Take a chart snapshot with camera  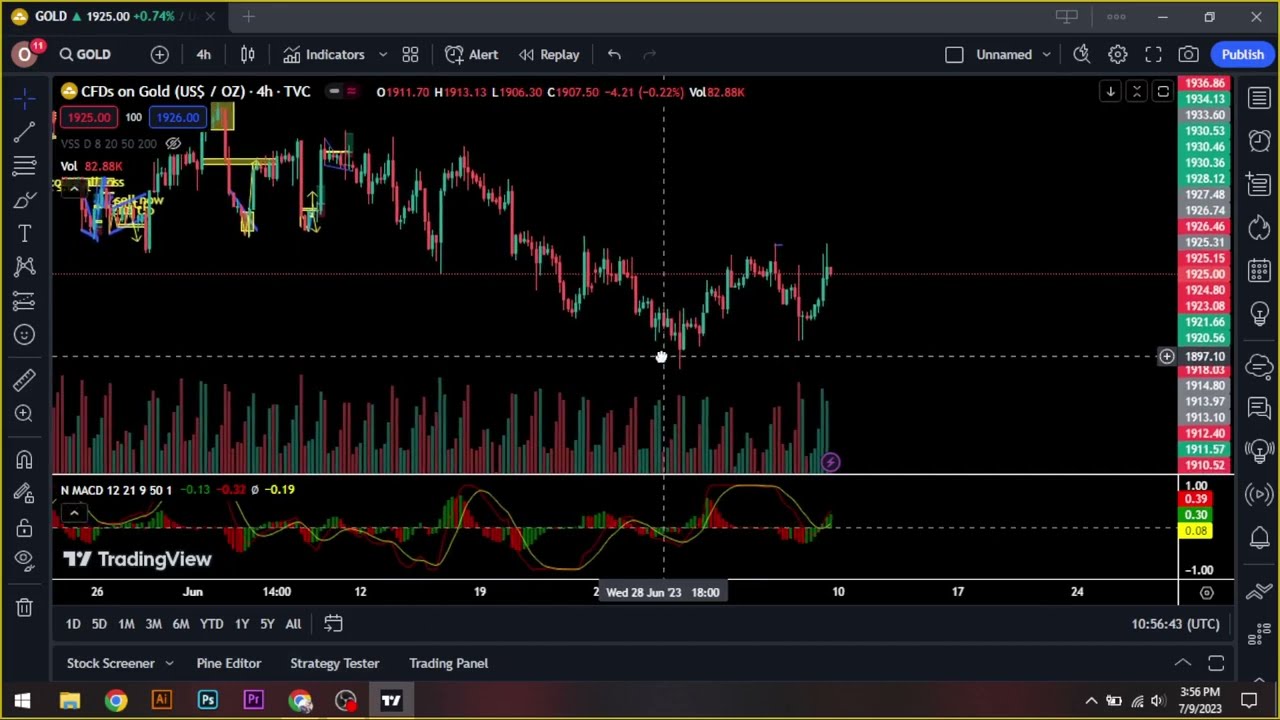(x=1188, y=55)
